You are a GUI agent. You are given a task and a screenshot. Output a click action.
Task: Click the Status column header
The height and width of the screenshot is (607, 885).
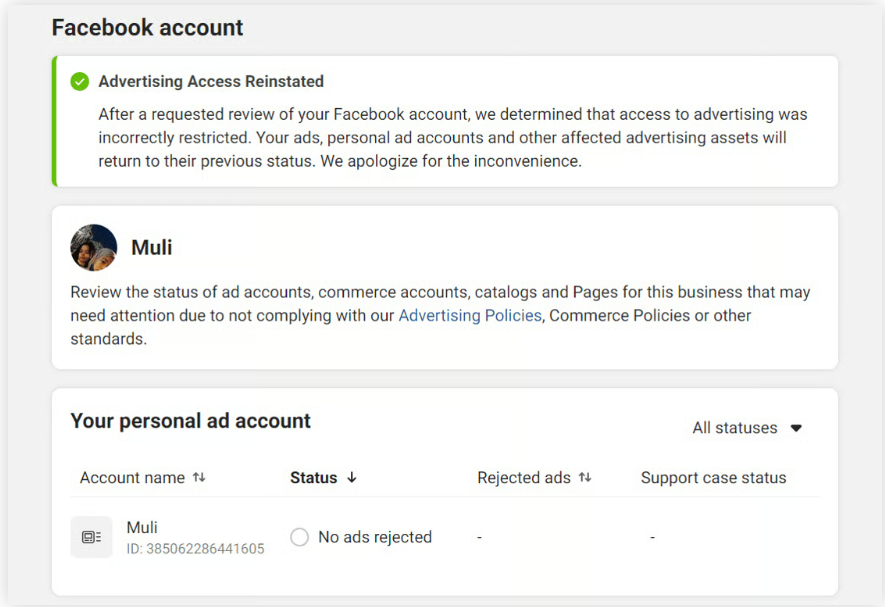[x=314, y=478]
